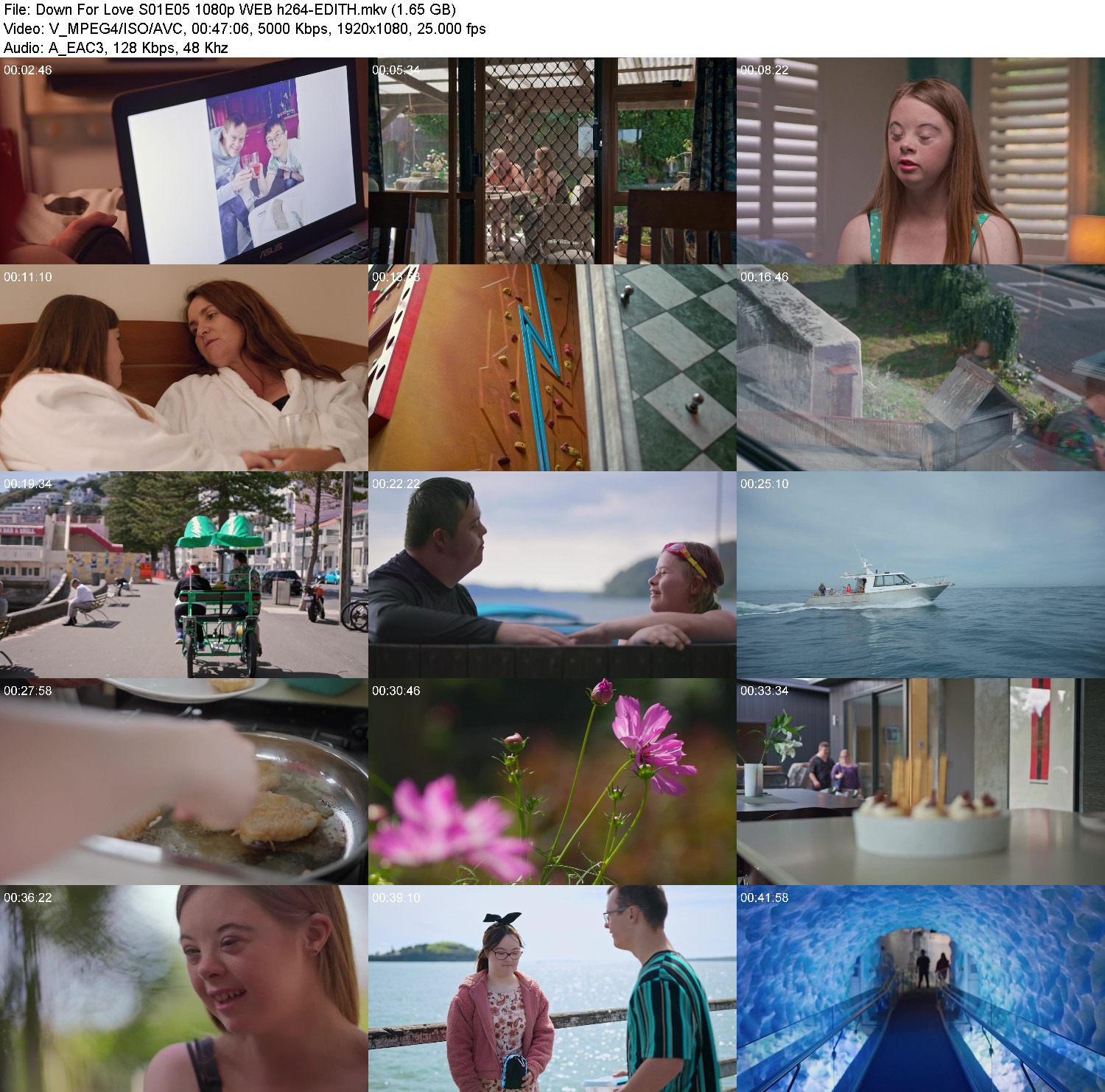Image resolution: width=1105 pixels, height=1092 pixels.
Task: Select the timestamp label 00:30:46
Action: tap(396, 691)
